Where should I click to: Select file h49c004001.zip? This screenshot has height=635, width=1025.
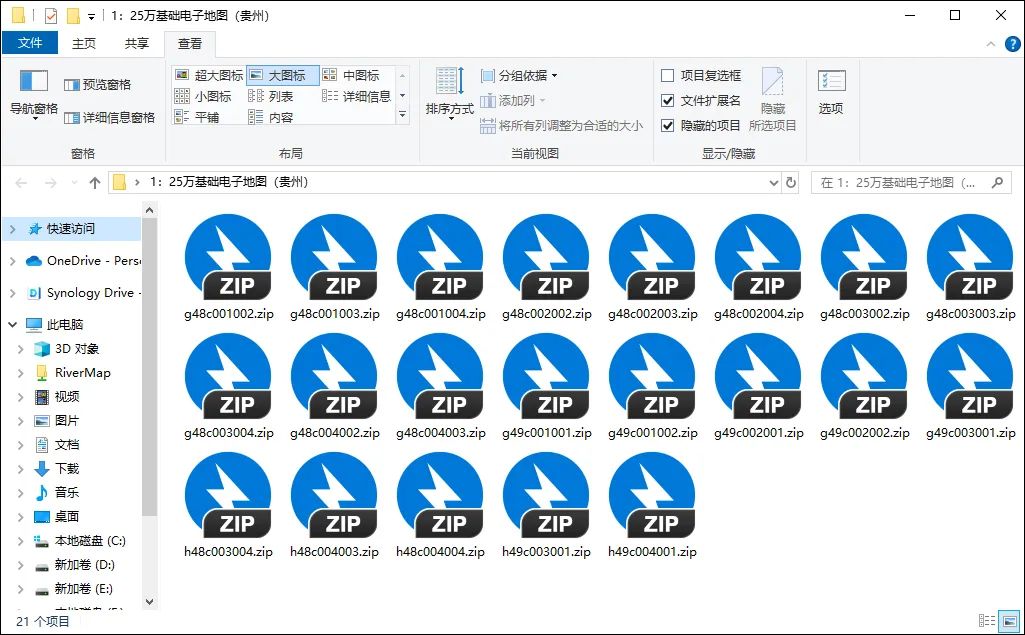pyautogui.click(x=652, y=506)
